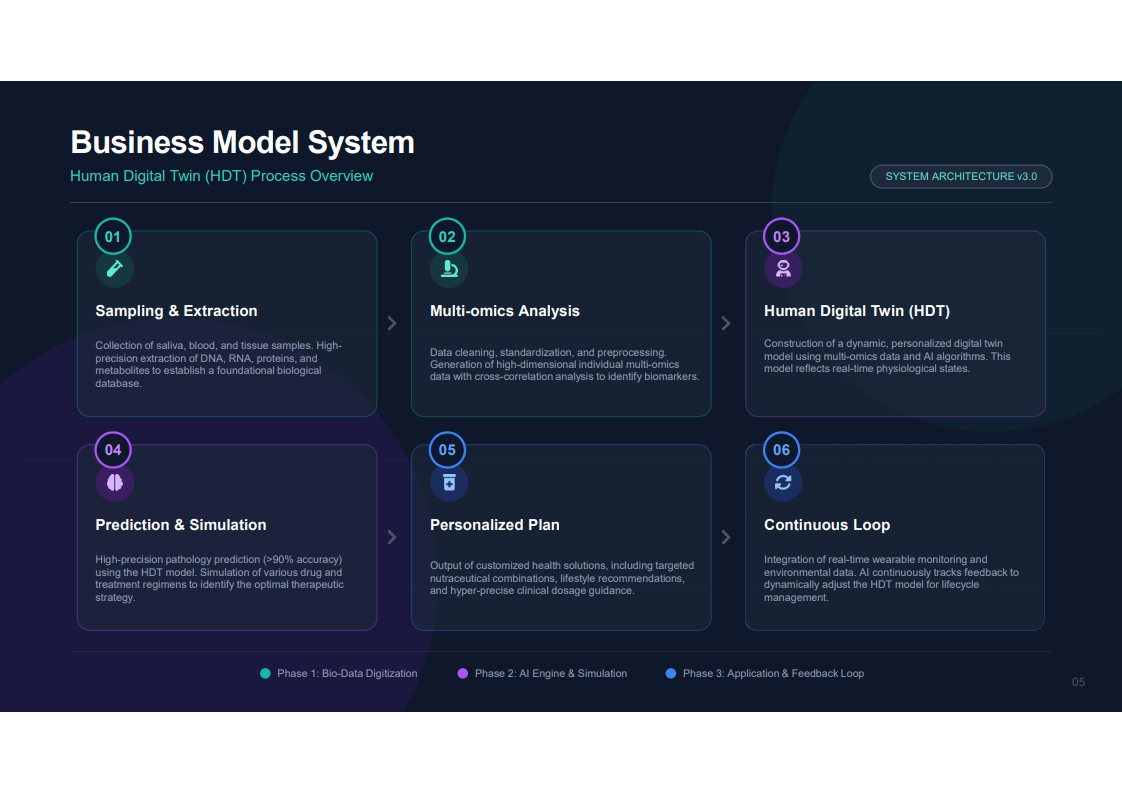Image resolution: width=1122 pixels, height=793 pixels.
Task: Click the chevron arrow after Multi-omics Analysis
Action: pyautogui.click(x=726, y=323)
